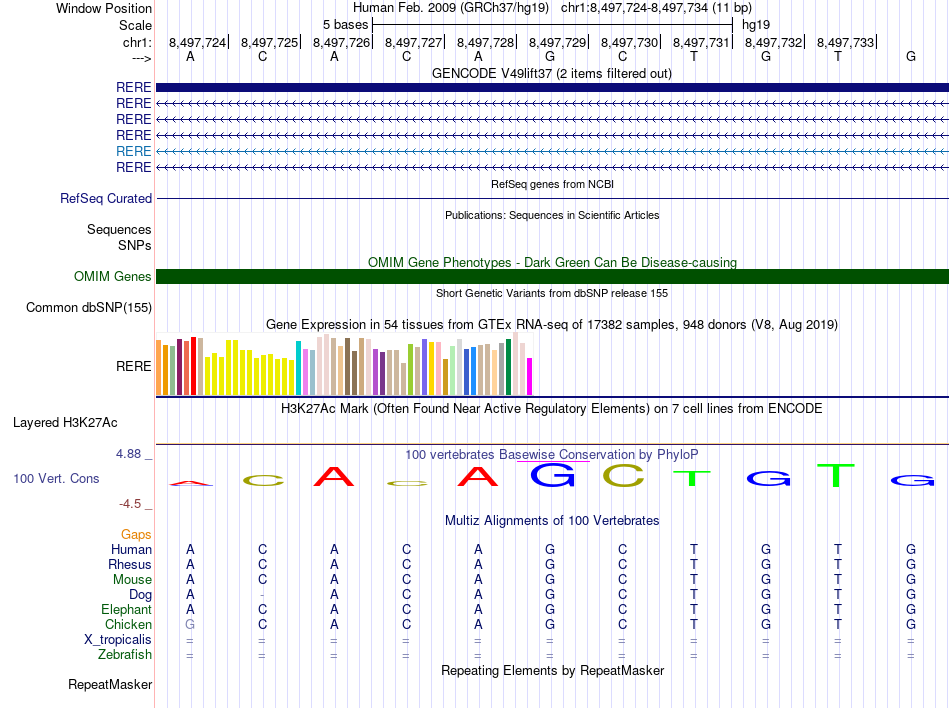Click the hg19 label next to scale bar
The width and height of the screenshot is (950, 708).
[x=756, y=25]
